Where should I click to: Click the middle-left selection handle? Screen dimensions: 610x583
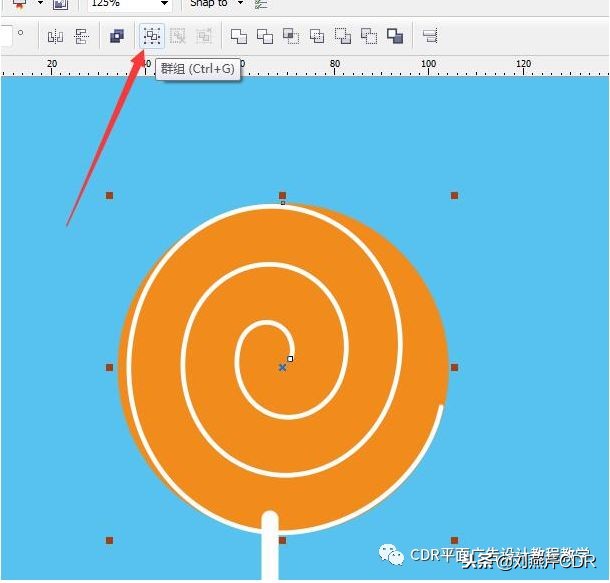point(109,367)
